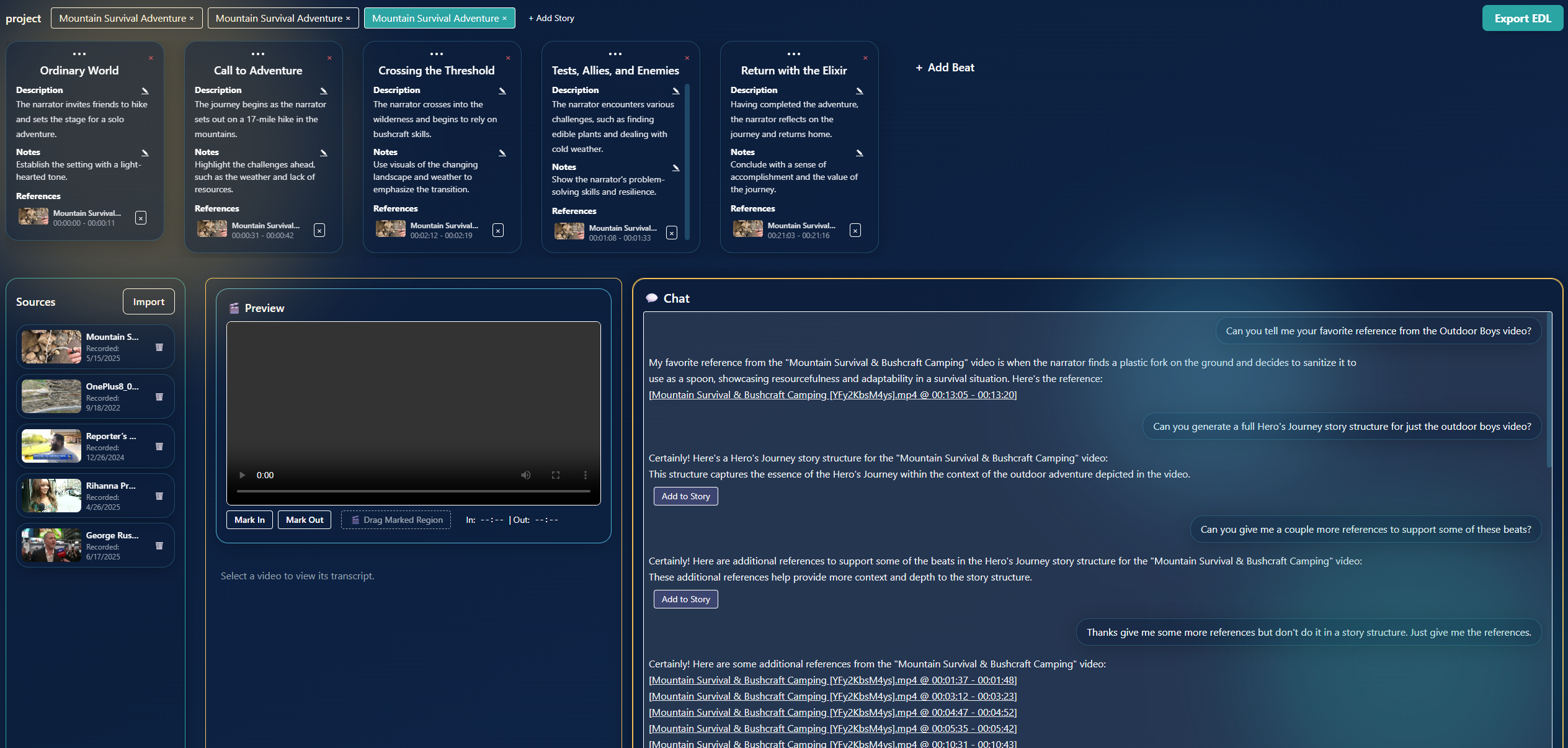1568x748 pixels.
Task: Seek on the preview video progress bar
Action: pos(413,491)
